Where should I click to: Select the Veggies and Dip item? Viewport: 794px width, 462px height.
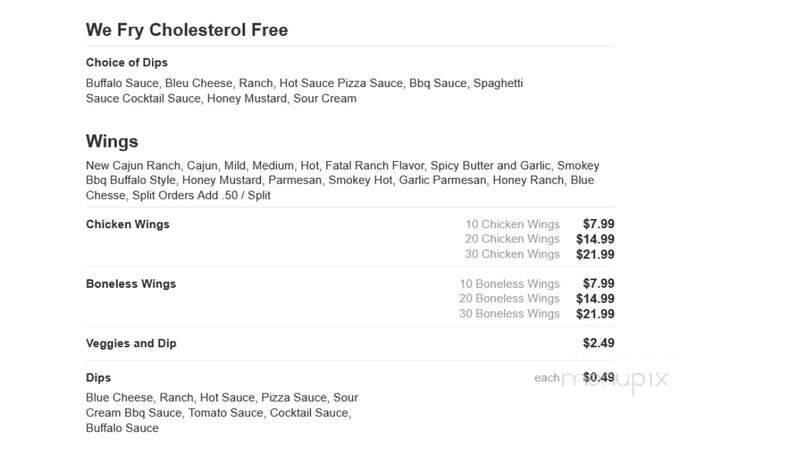pyautogui.click(x=131, y=343)
